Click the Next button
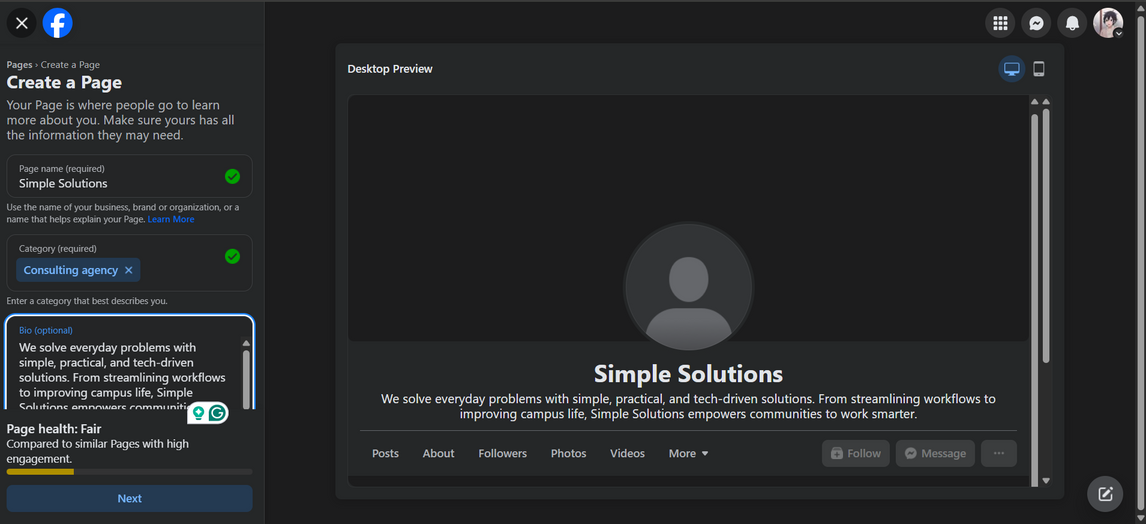 click(x=129, y=498)
